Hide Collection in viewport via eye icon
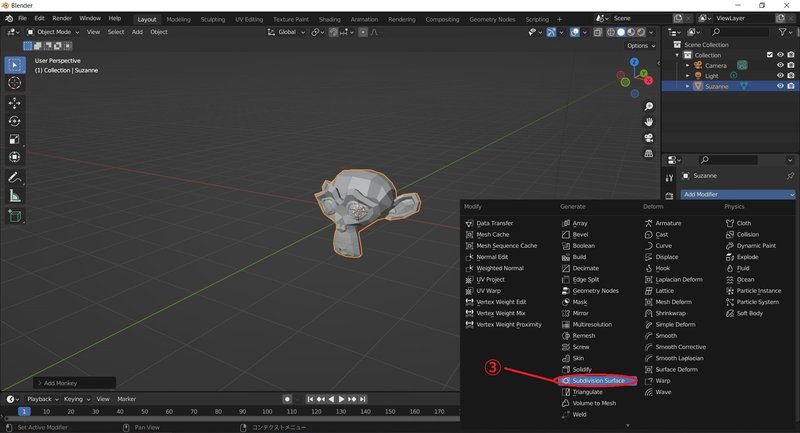 (x=780, y=55)
